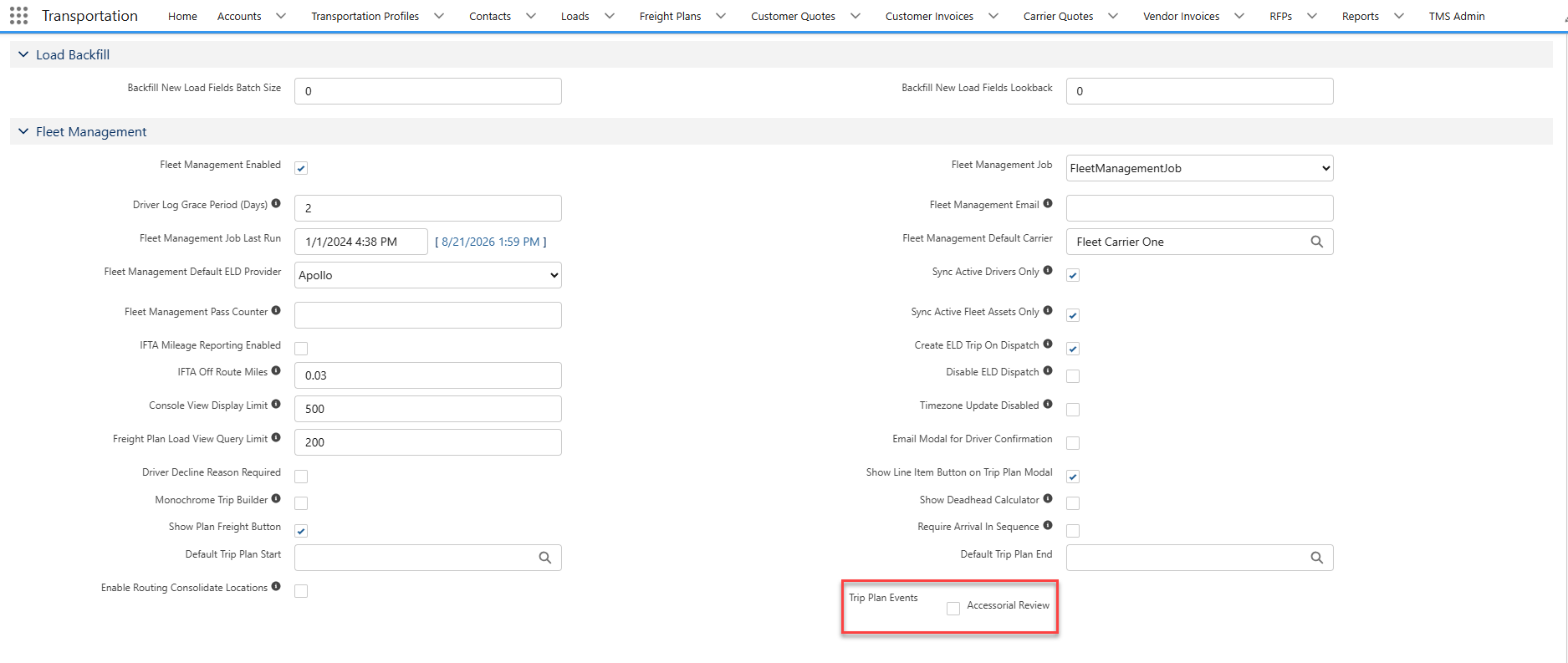The image size is (1568, 663).
Task: Open Default ELD Provider Apollo dropdown
Action: click(x=427, y=275)
